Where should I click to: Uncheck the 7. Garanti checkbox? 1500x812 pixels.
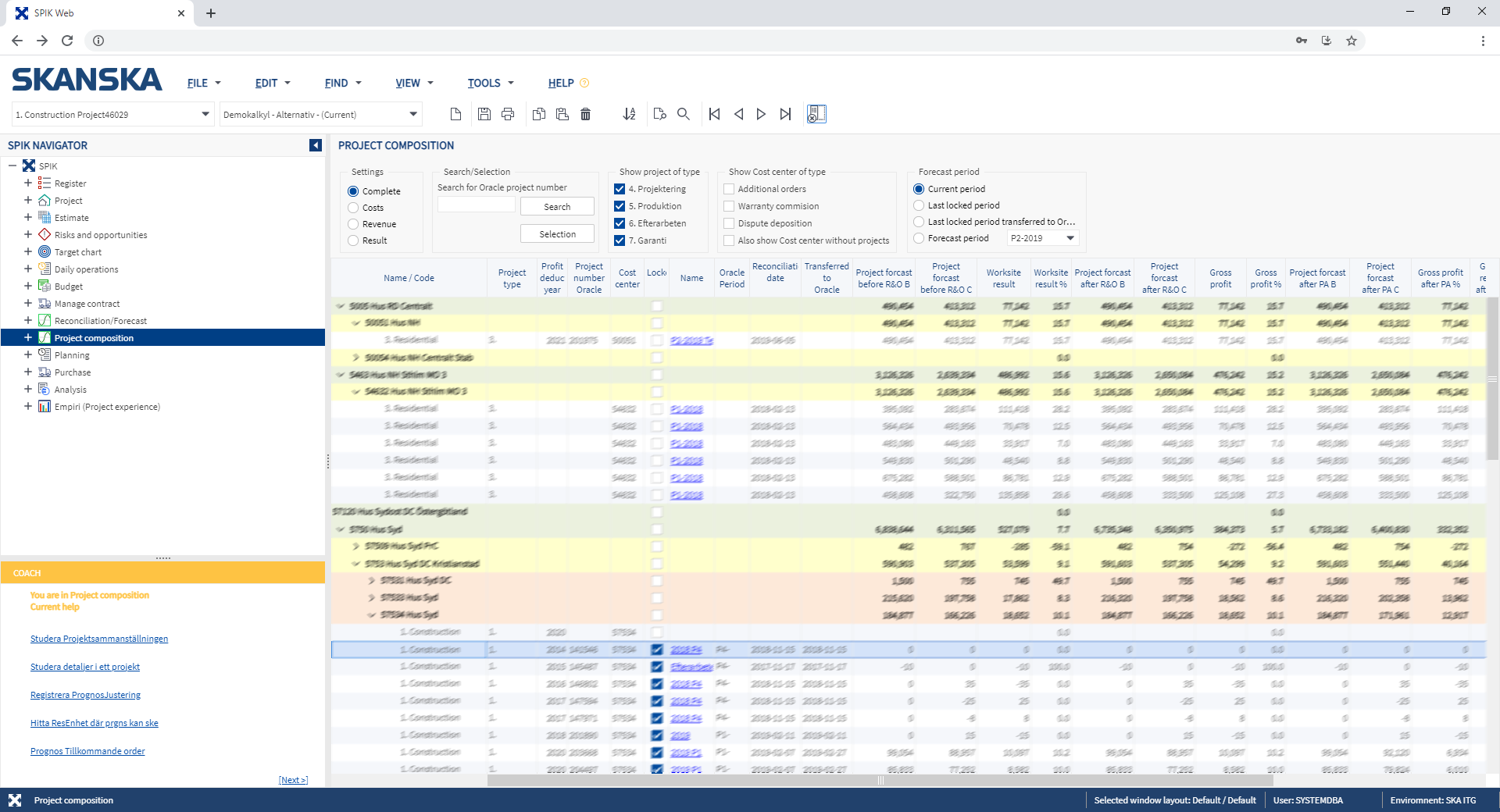click(620, 240)
